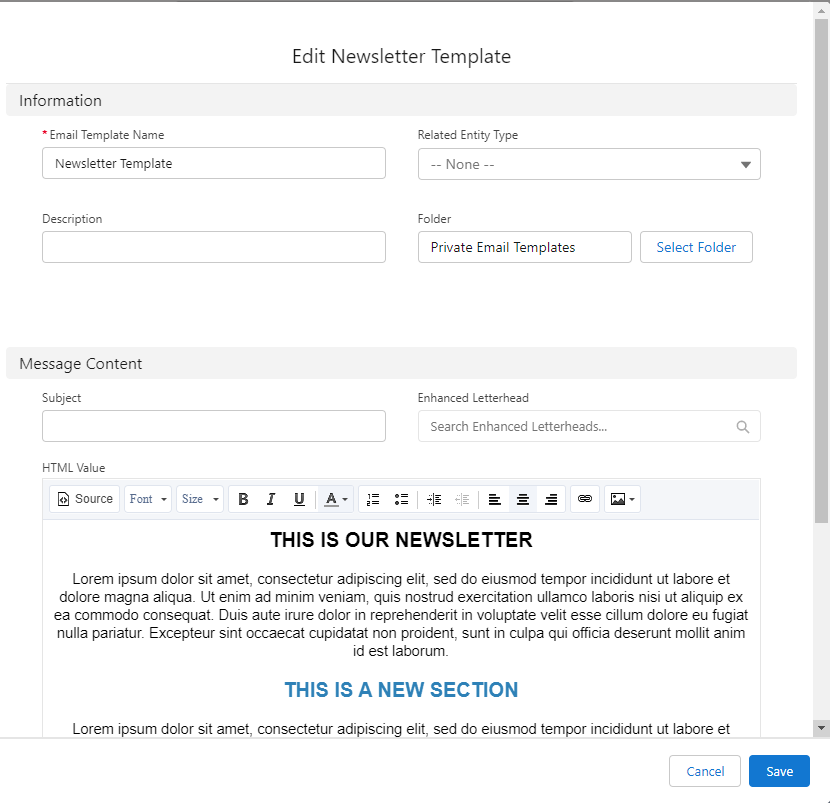The width and height of the screenshot is (830, 803).
Task: Click the Subject input field
Action: click(214, 426)
